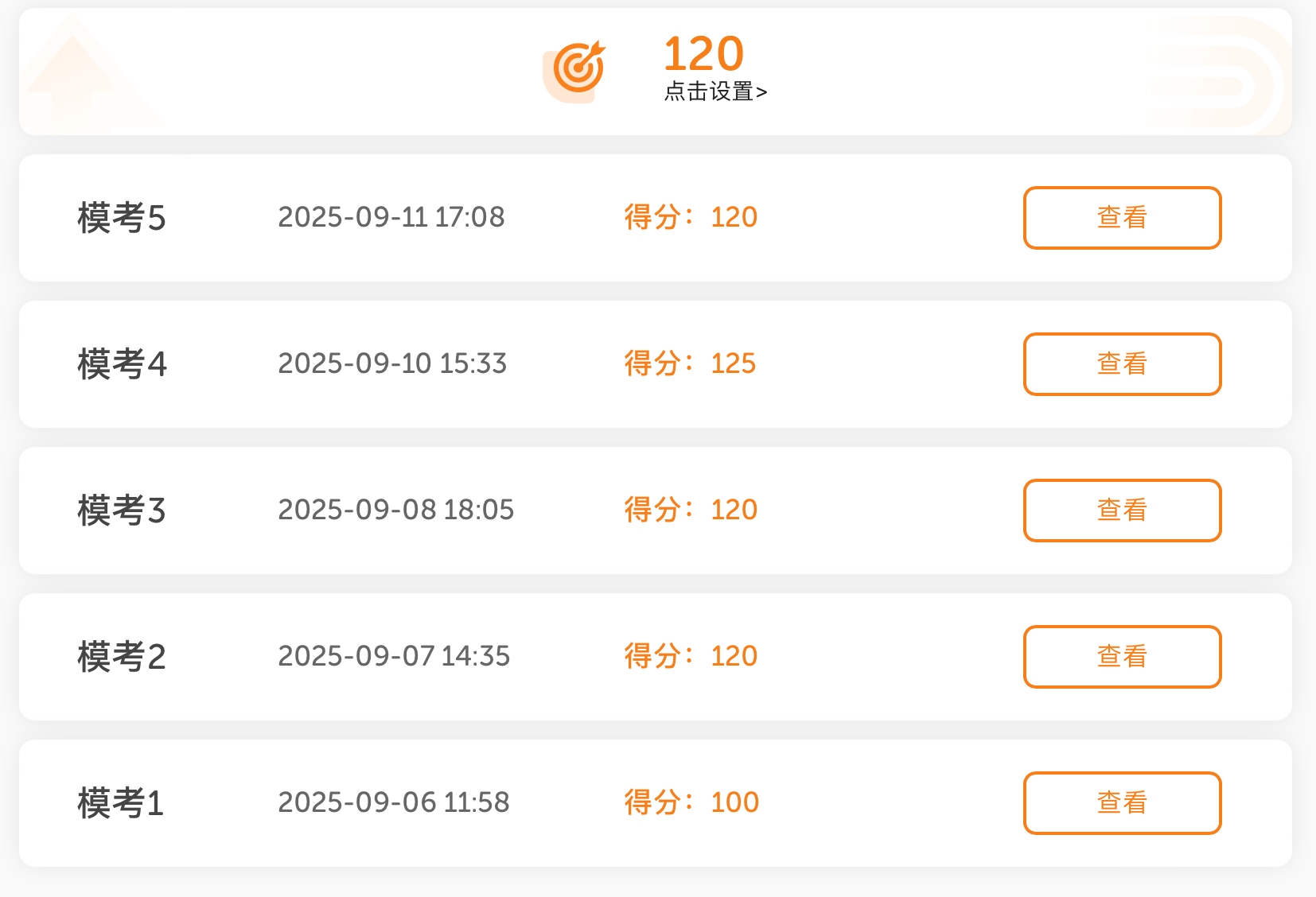
Task: Open the 点击设置 target score link
Action: tap(715, 92)
